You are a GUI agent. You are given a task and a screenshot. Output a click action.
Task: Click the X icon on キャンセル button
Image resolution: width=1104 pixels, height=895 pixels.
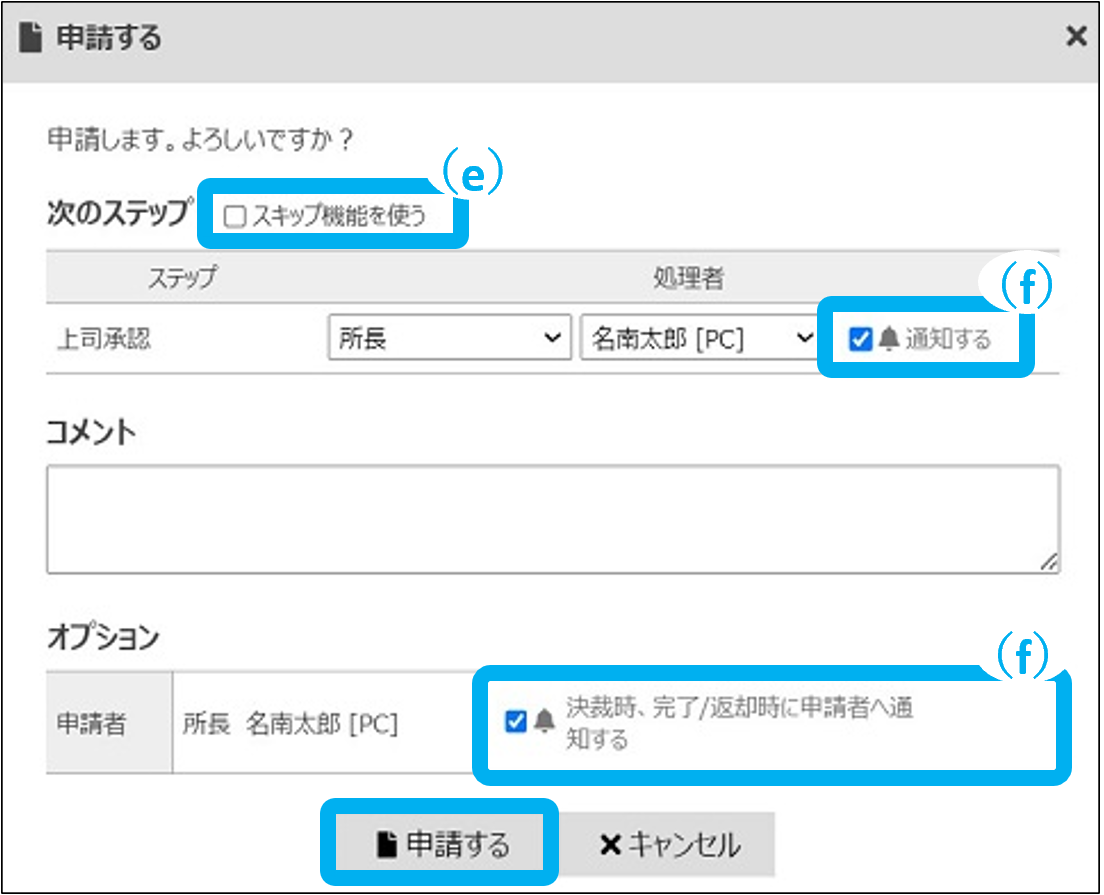coord(610,845)
